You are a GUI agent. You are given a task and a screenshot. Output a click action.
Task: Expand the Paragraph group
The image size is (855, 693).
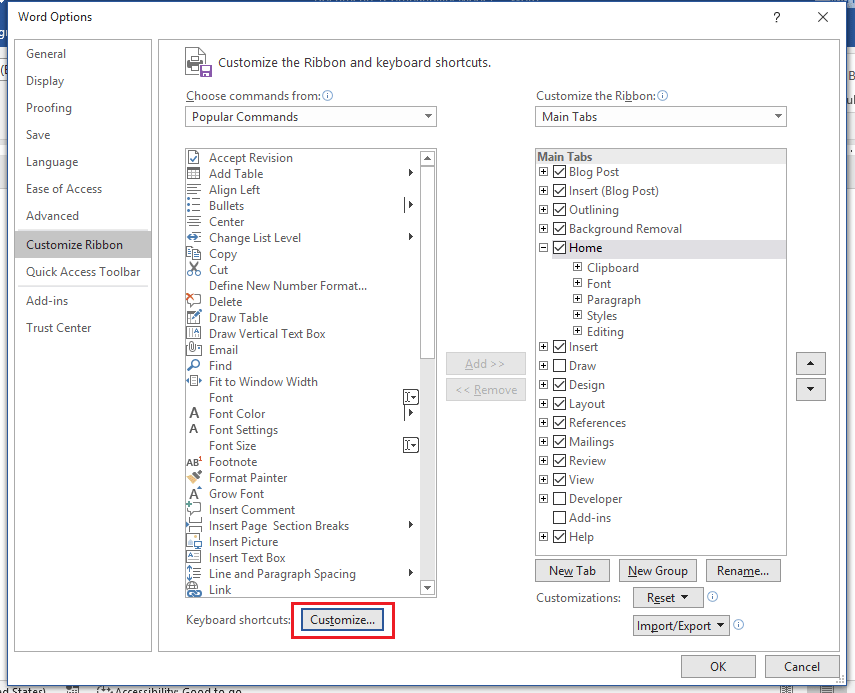click(x=577, y=299)
